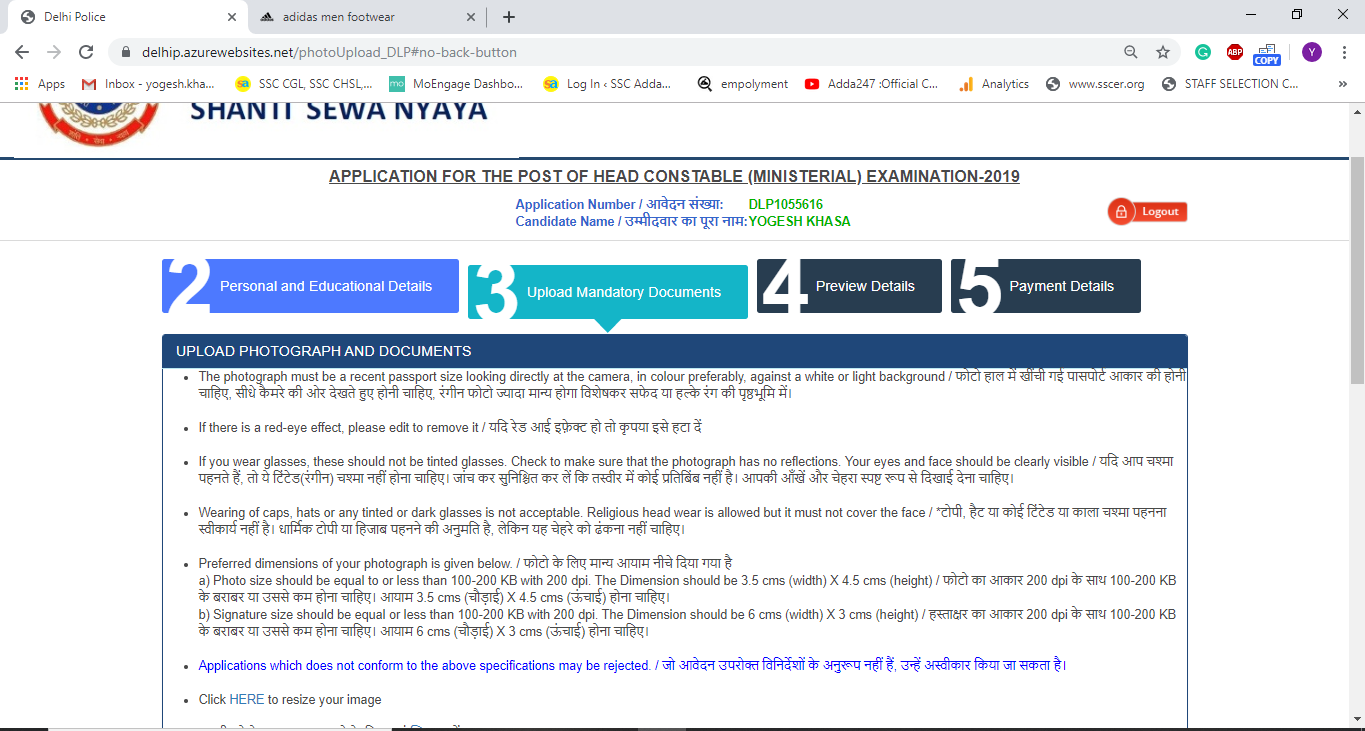Open the Chrome profile avatar Y
The width and height of the screenshot is (1365, 731).
[x=1312, y=52]
